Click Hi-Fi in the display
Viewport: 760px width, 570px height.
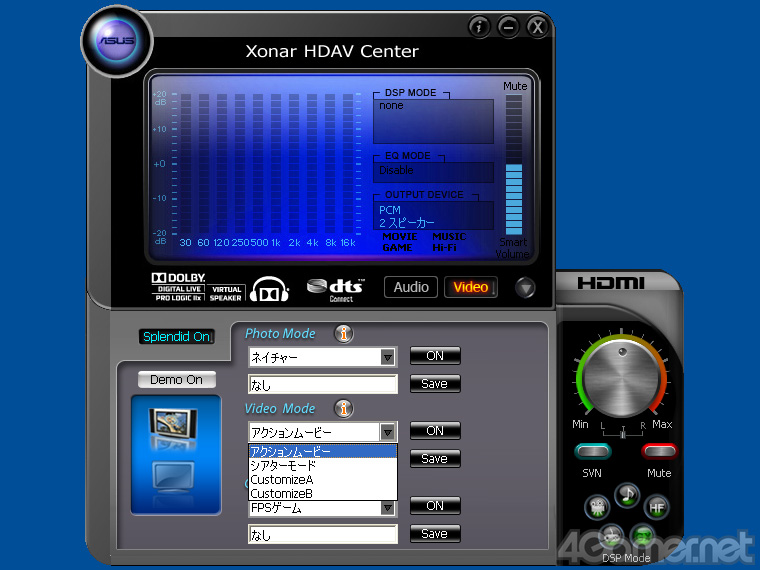click(x=444, y=248)
